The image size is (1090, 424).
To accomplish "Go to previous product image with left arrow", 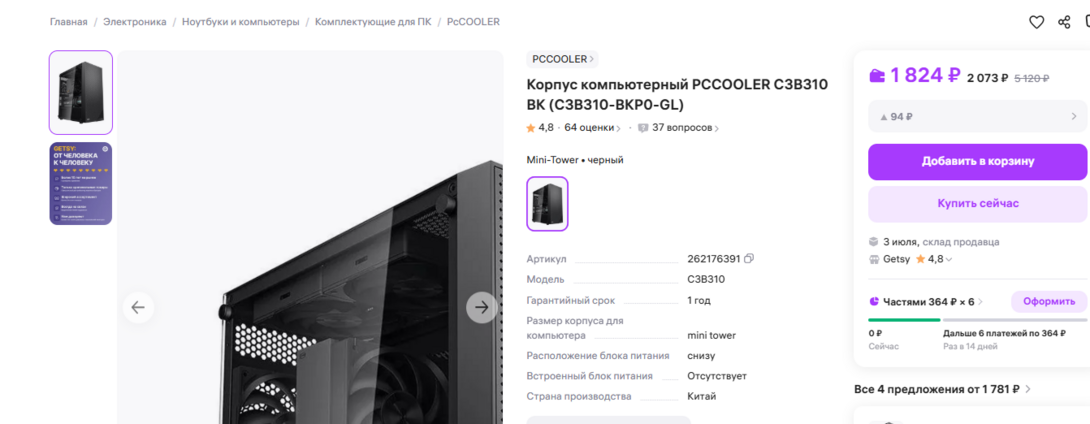I will pyautogui.click(x=138, y=307).
